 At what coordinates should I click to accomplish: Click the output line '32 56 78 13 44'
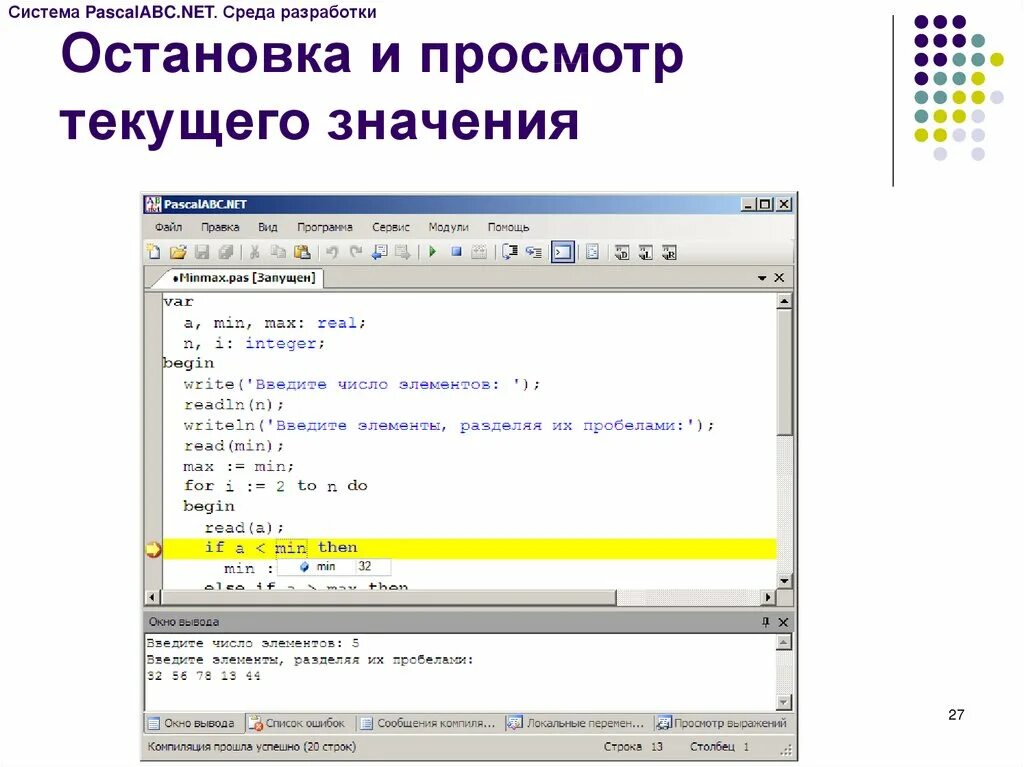pyautogui.click(x=204, y=676)
